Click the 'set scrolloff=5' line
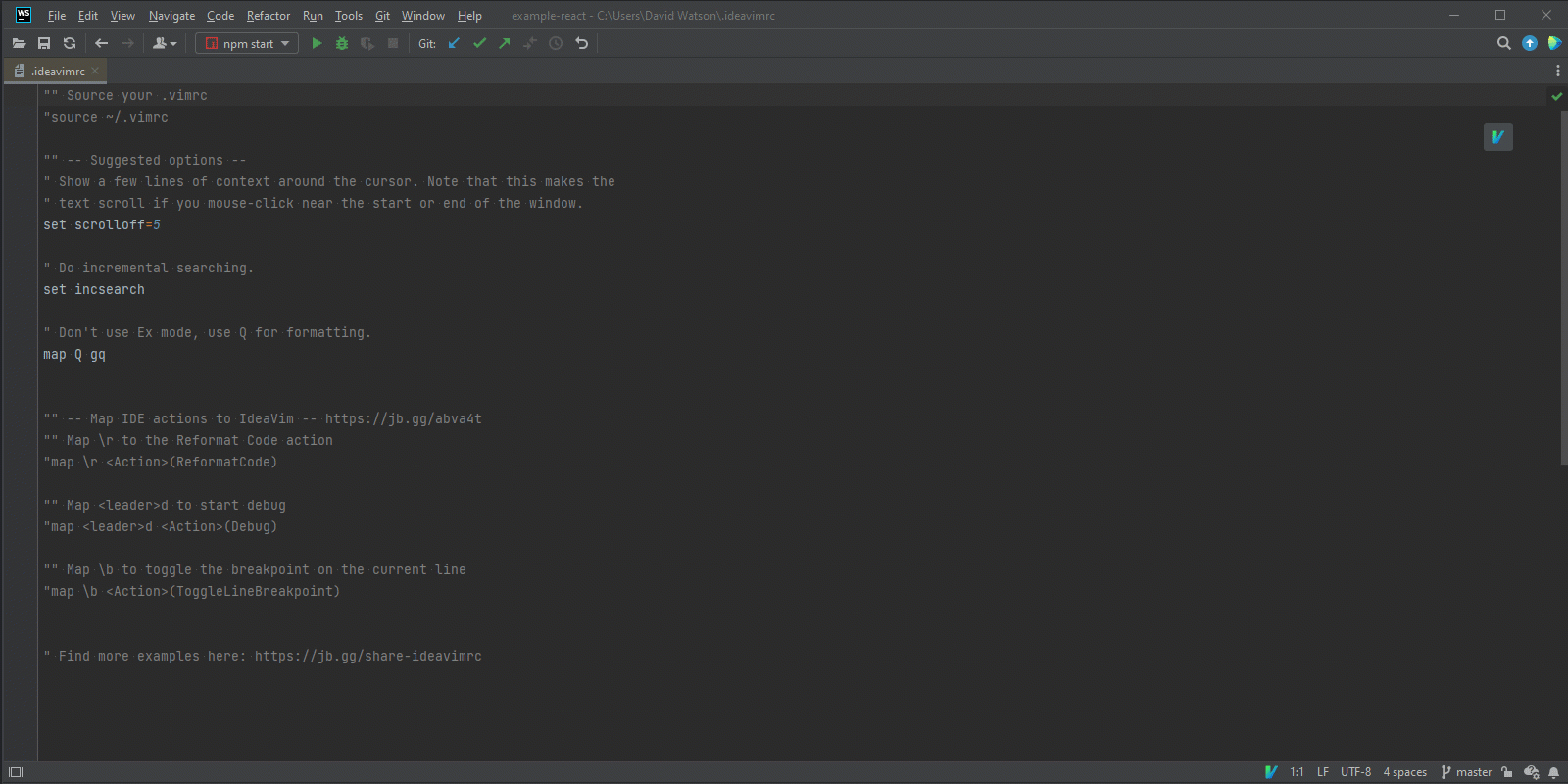Screen dimensions: 1568x784 point(102,224)
